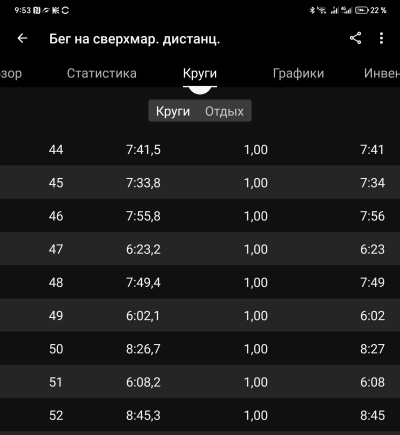Tap the sync circle status icon
This screenshot has height=435, width=400.
pyautogui.click(x=65, y=10)
